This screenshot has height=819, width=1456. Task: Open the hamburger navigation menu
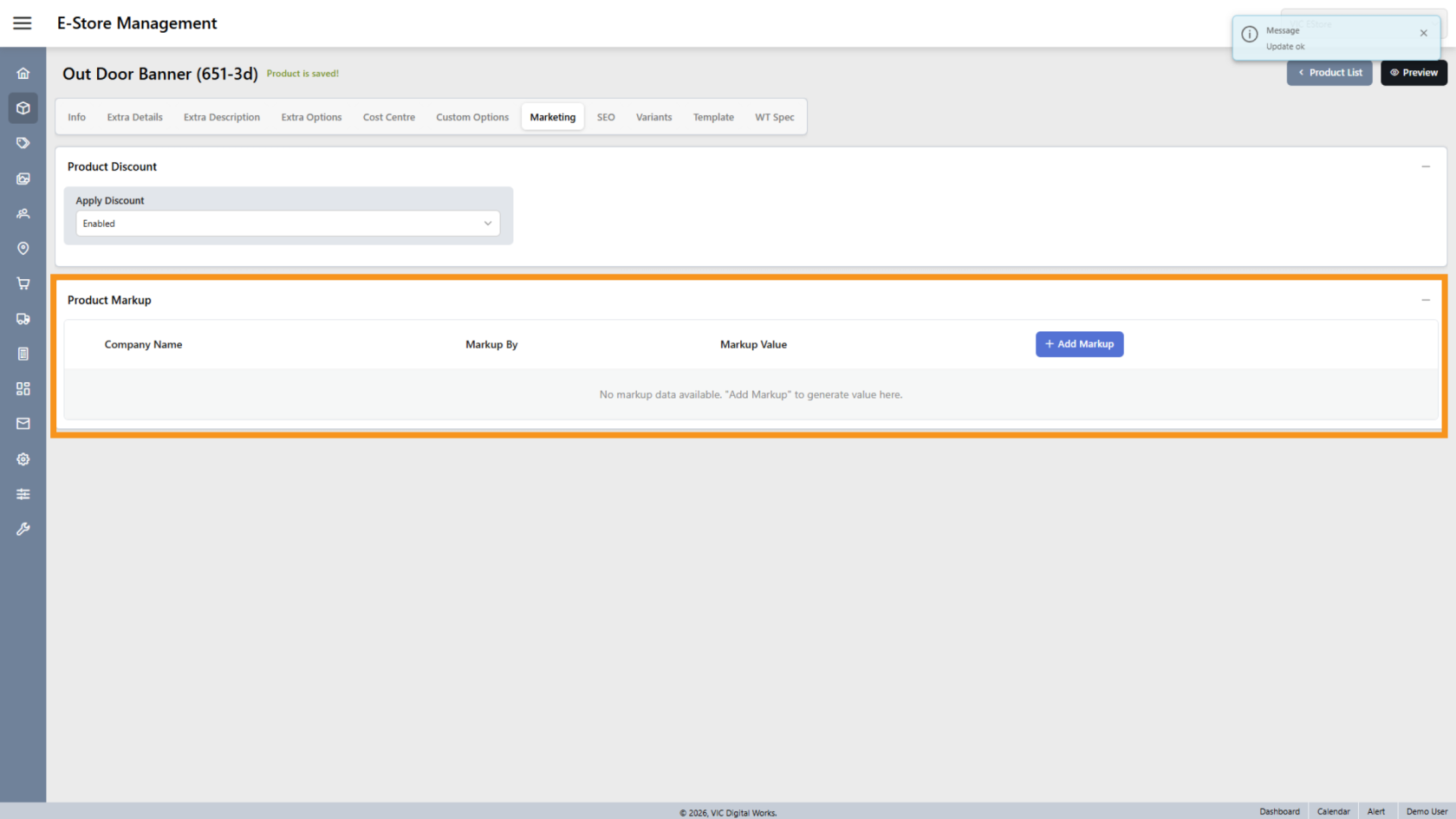tap(23, 23)
